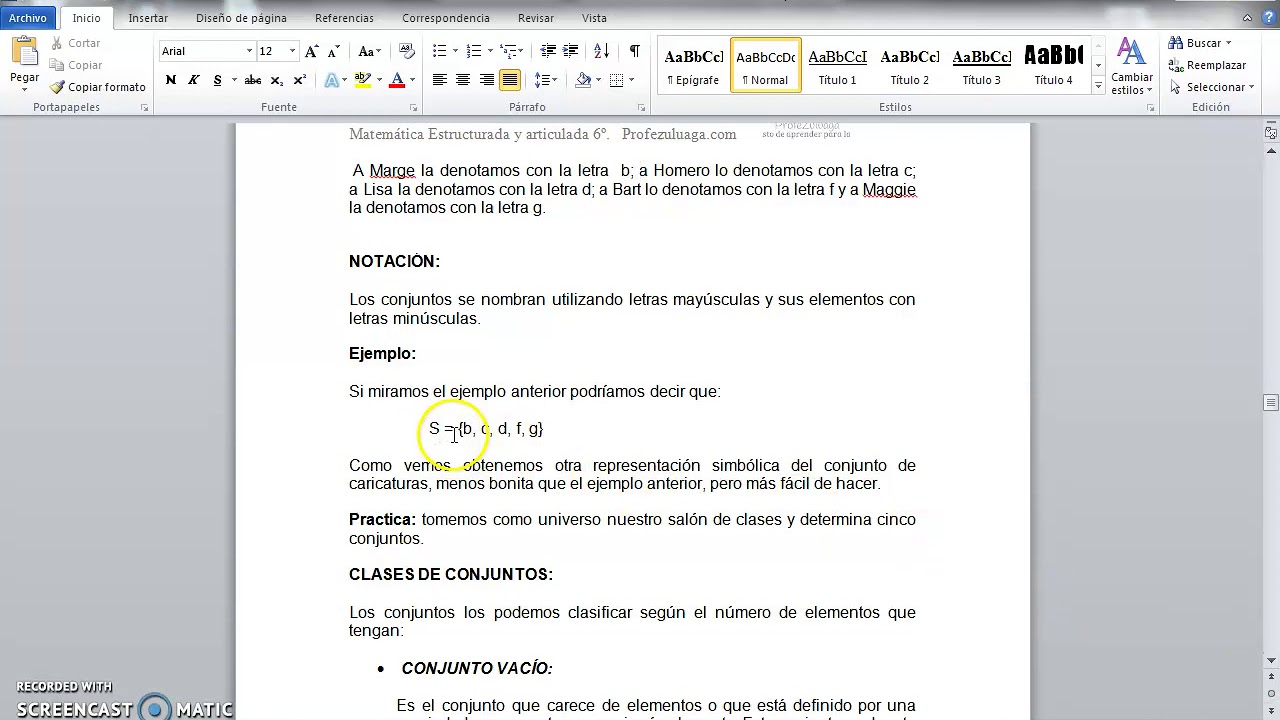Switch to the Correspondencia tab
Screen dimensions: 1280x720
(446, 18)
